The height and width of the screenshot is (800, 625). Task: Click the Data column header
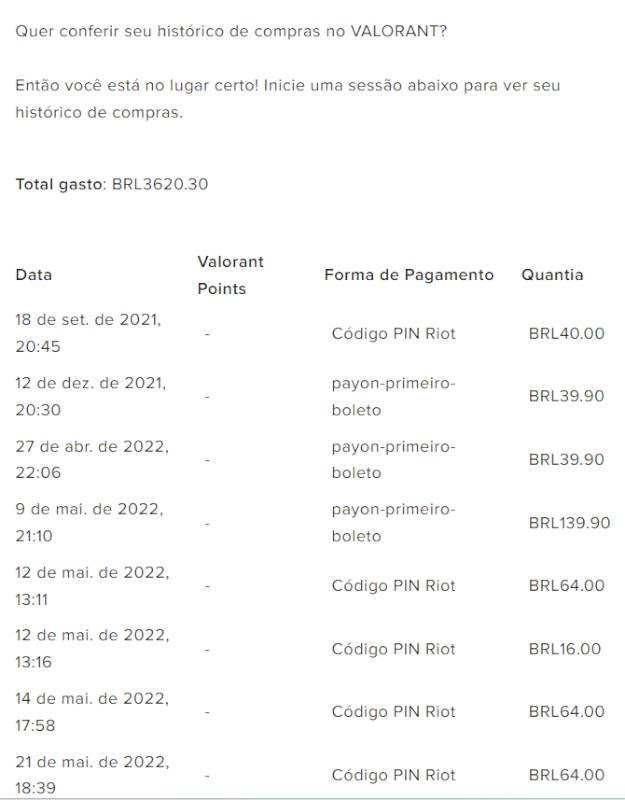click(34, 275)
